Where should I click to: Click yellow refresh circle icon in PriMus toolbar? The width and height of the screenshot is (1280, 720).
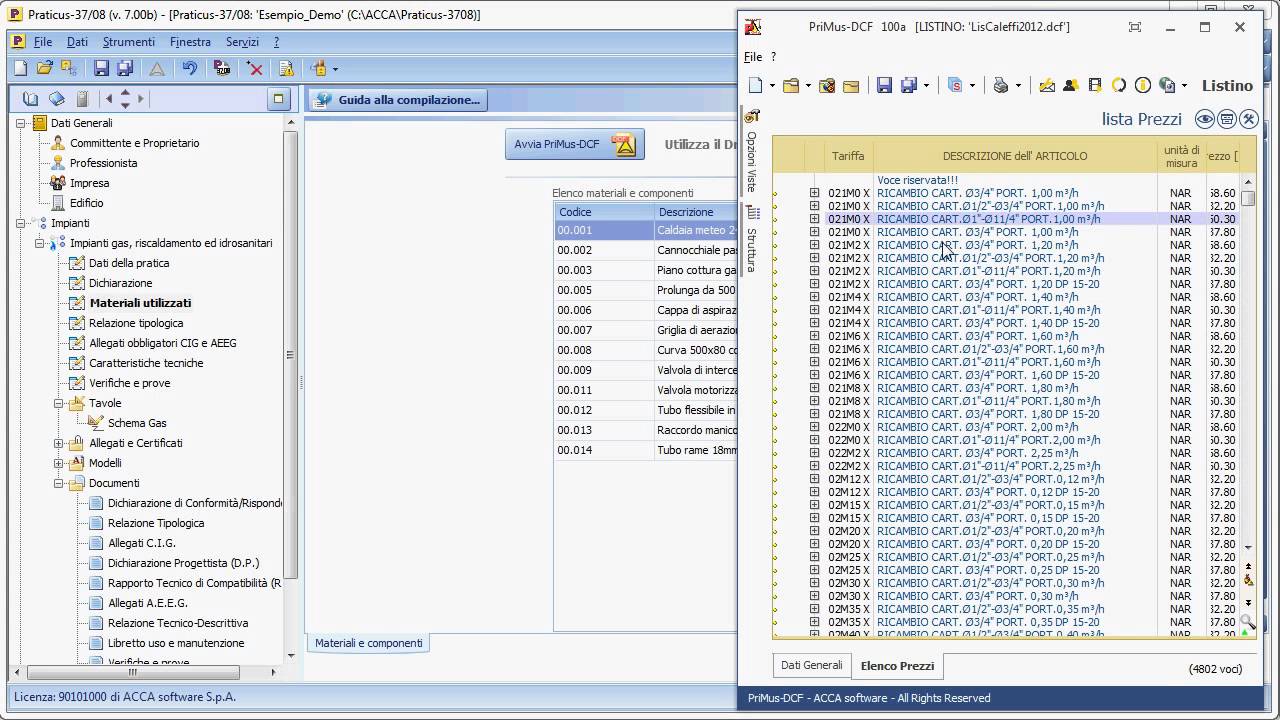(x=1119, y=86)
